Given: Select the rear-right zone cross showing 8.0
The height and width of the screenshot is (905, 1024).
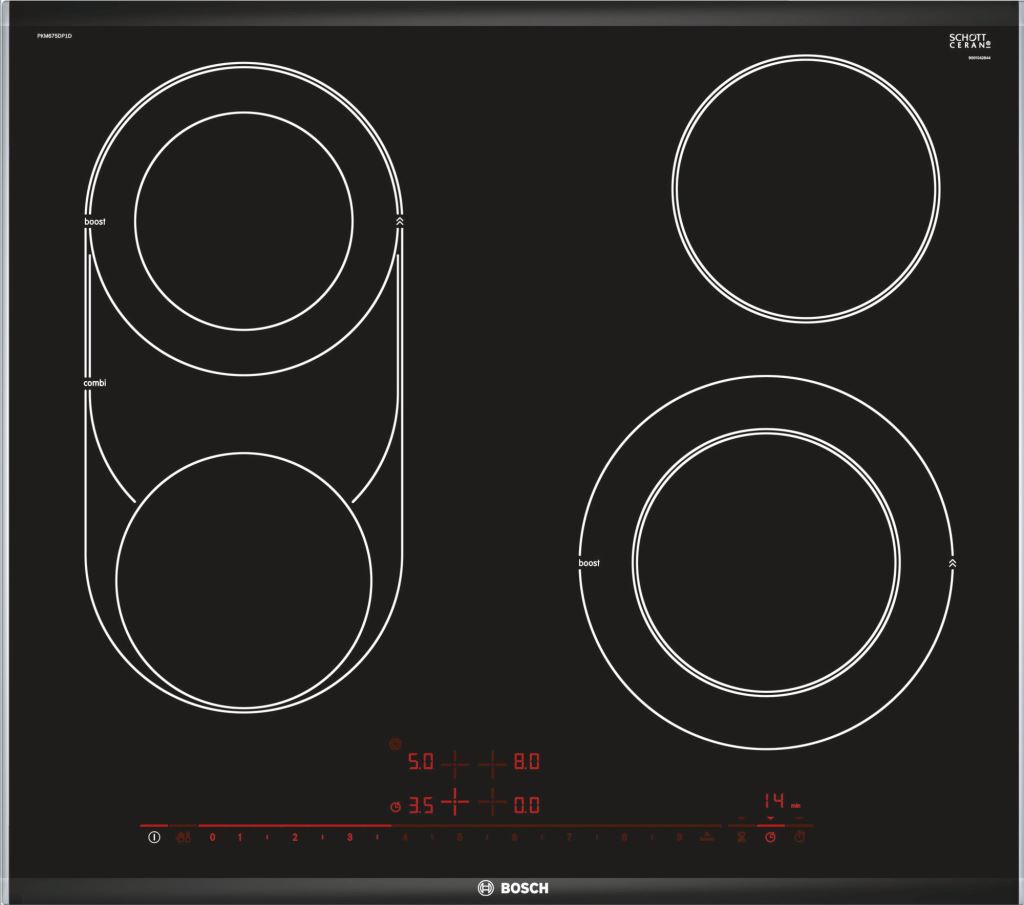Looking at the screenshot, I should coord(492,763).
